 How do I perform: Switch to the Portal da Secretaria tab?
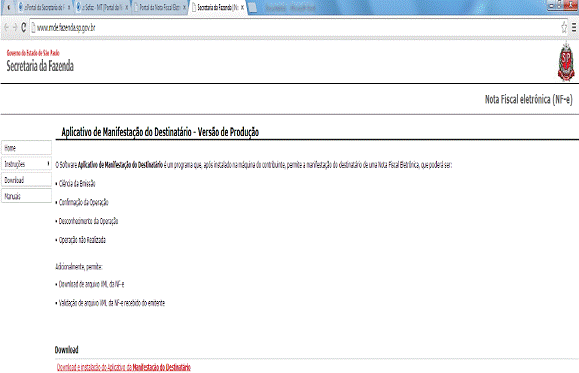[44, 7]
